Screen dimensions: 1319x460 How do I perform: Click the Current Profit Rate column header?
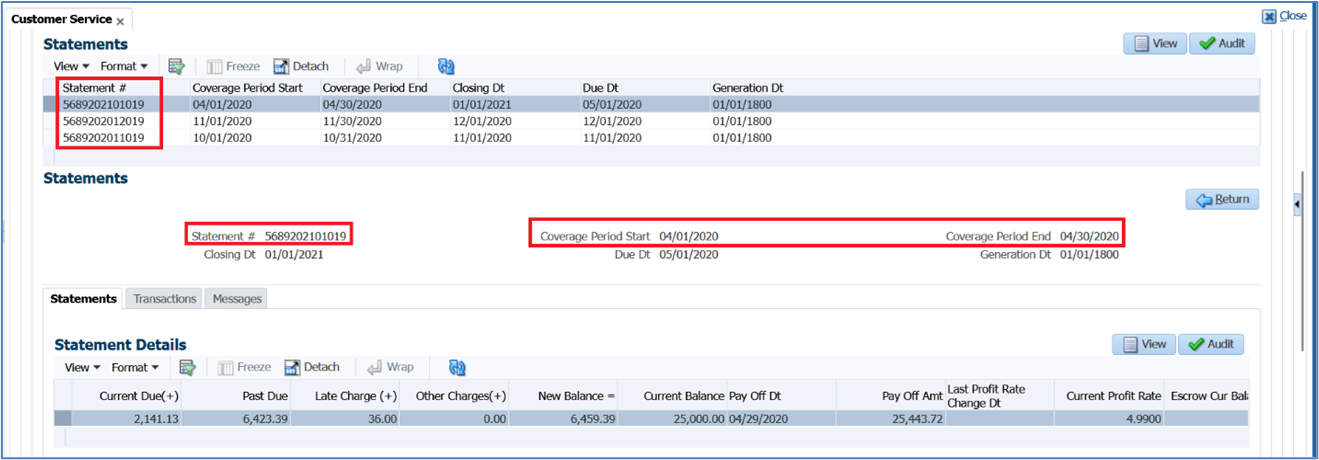point(1114,396)
